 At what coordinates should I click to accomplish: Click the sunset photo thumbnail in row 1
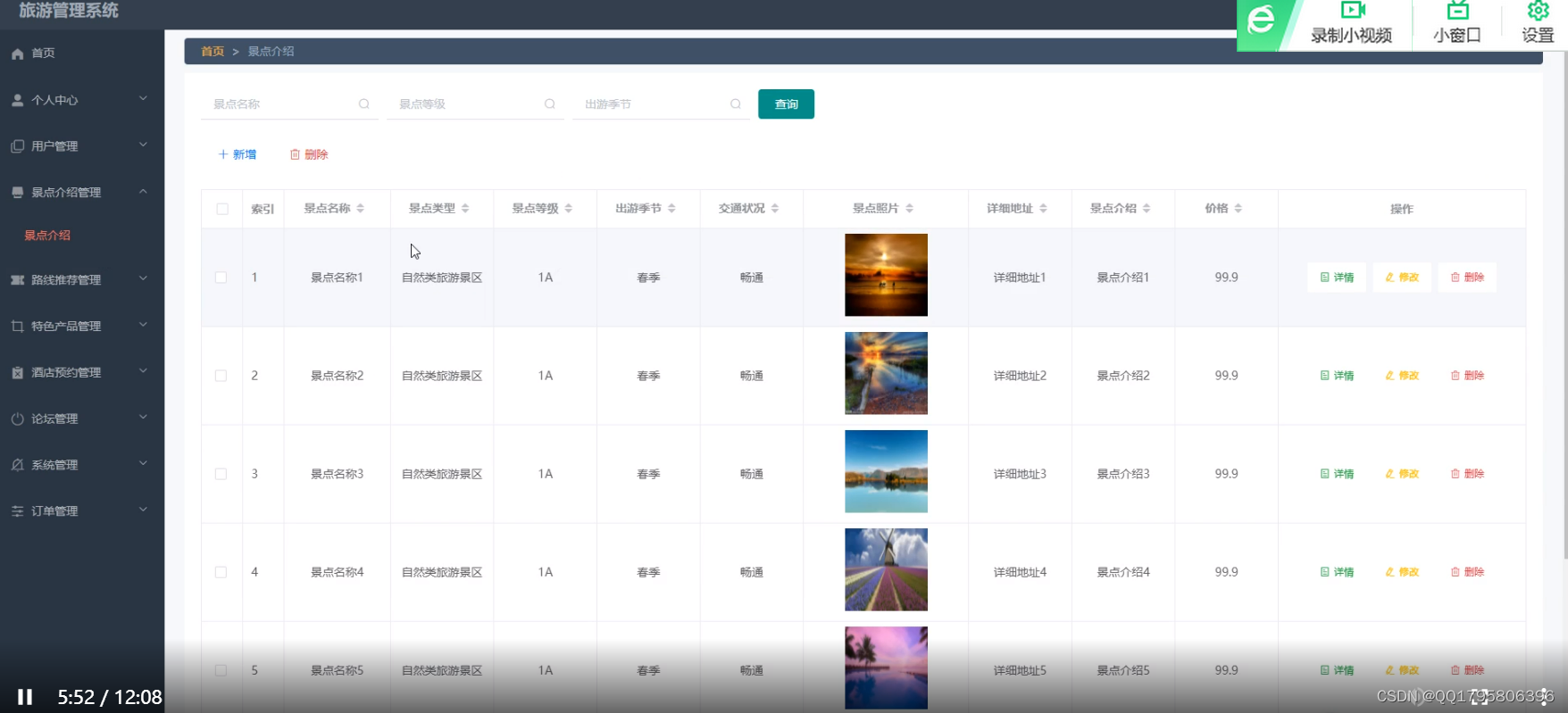[886, 275]
